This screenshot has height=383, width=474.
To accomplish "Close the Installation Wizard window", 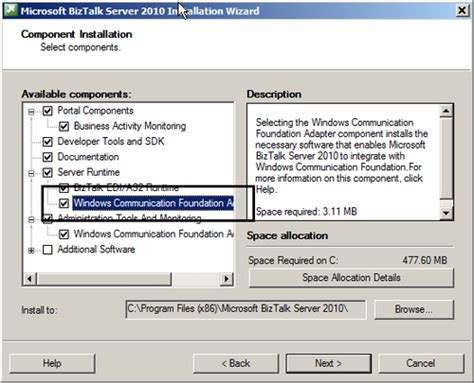I will coord(462,10).
